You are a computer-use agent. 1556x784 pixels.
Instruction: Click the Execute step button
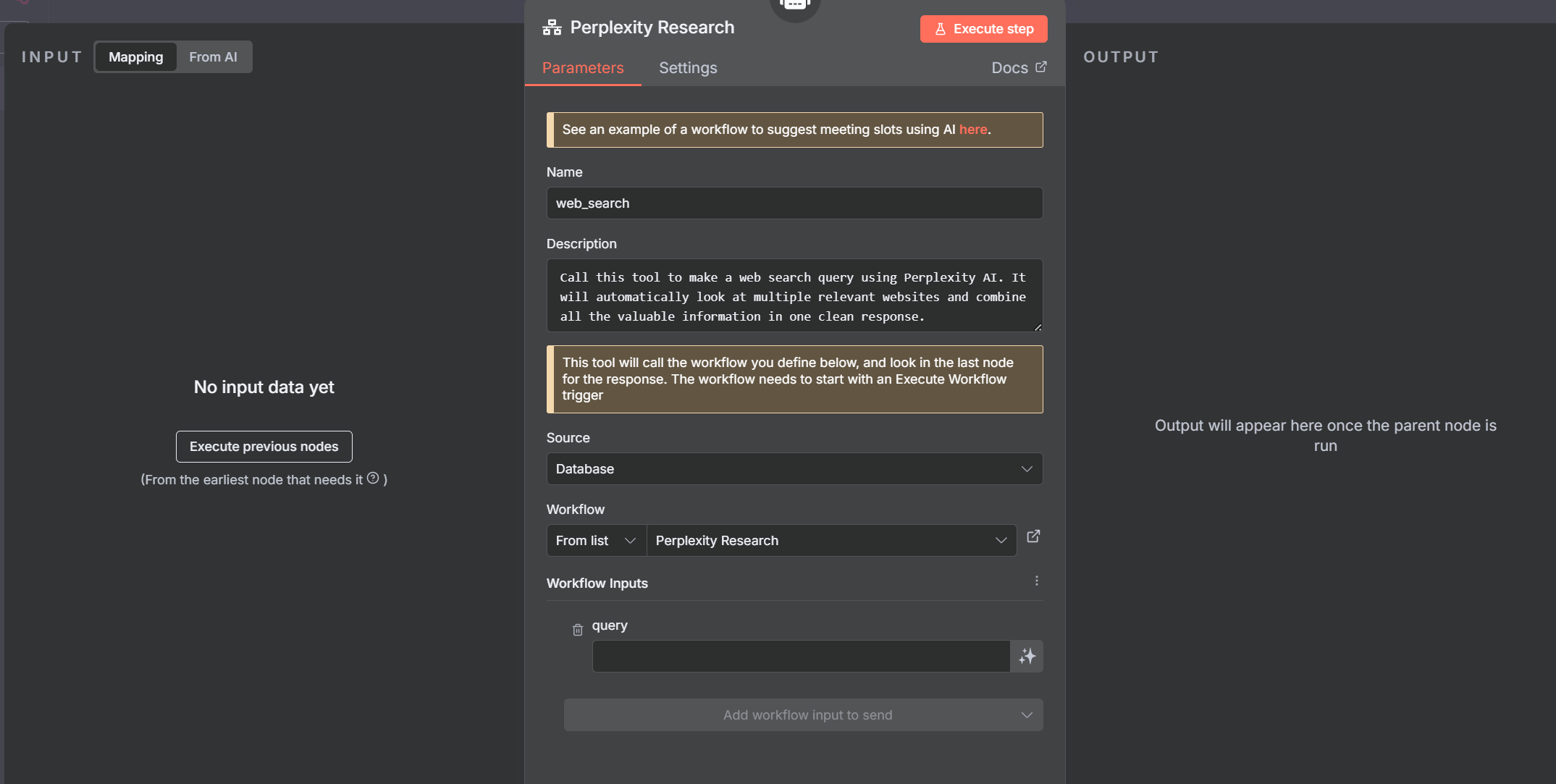click(x=983, y=29)
